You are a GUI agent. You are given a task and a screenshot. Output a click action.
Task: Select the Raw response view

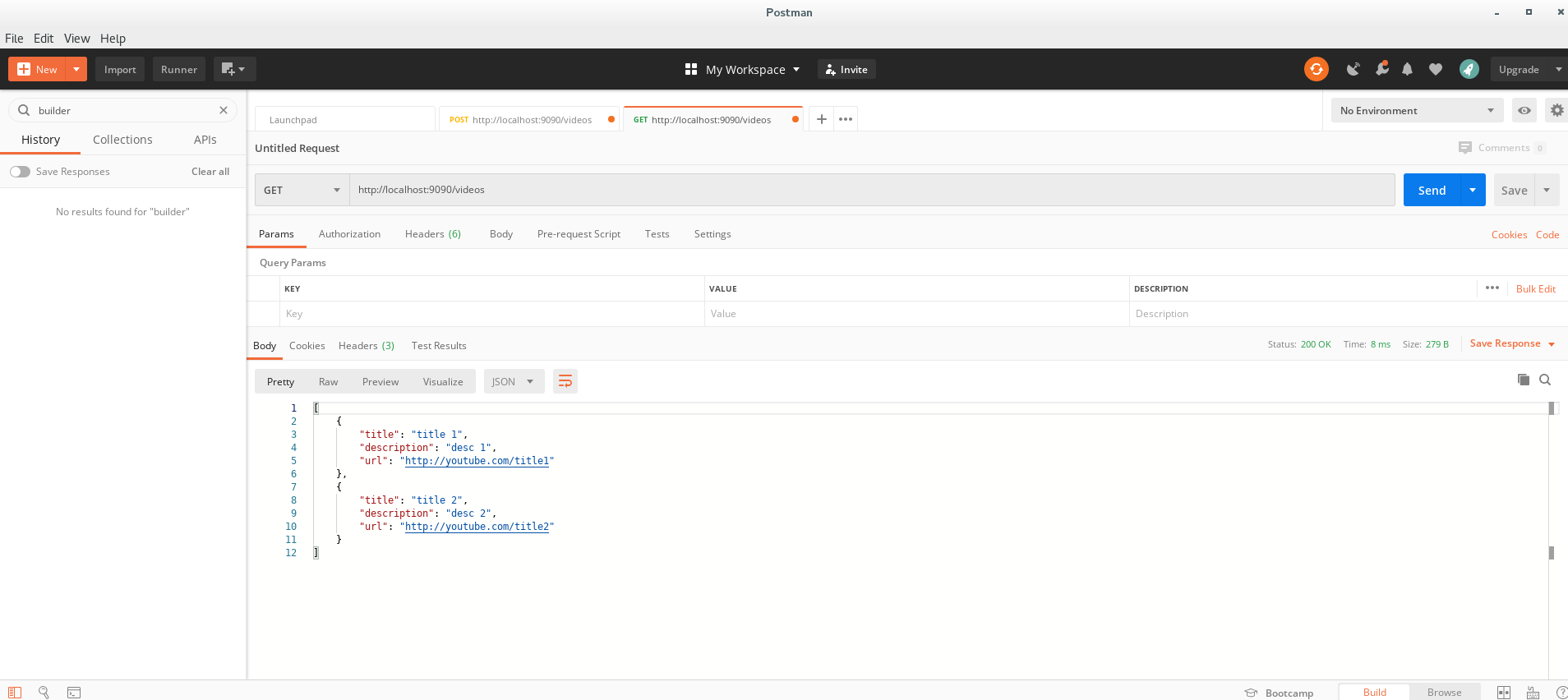point(328,381)
